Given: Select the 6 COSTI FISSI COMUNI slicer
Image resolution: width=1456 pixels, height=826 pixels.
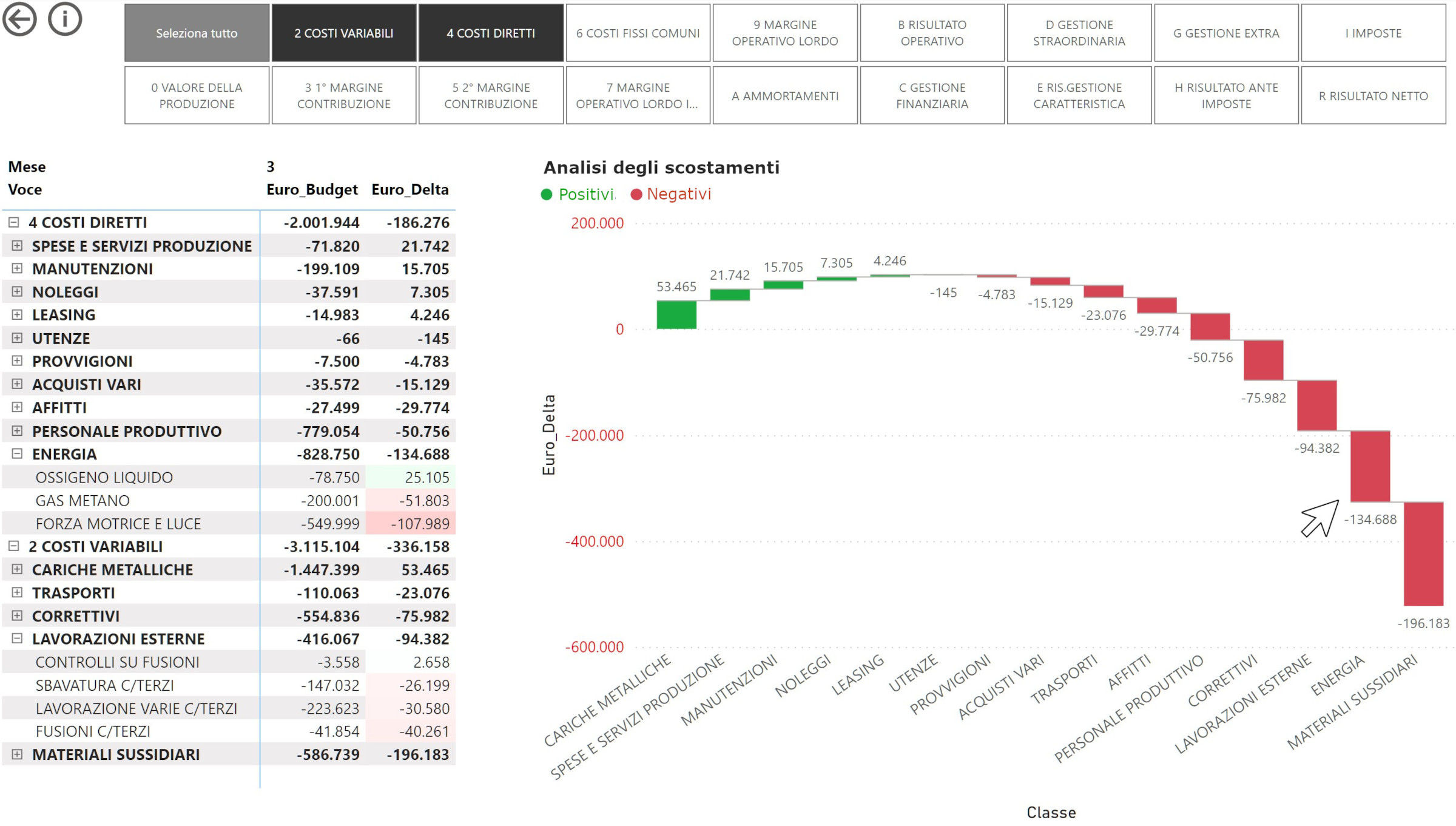Looking at the screenshot, I should [638, 33].
